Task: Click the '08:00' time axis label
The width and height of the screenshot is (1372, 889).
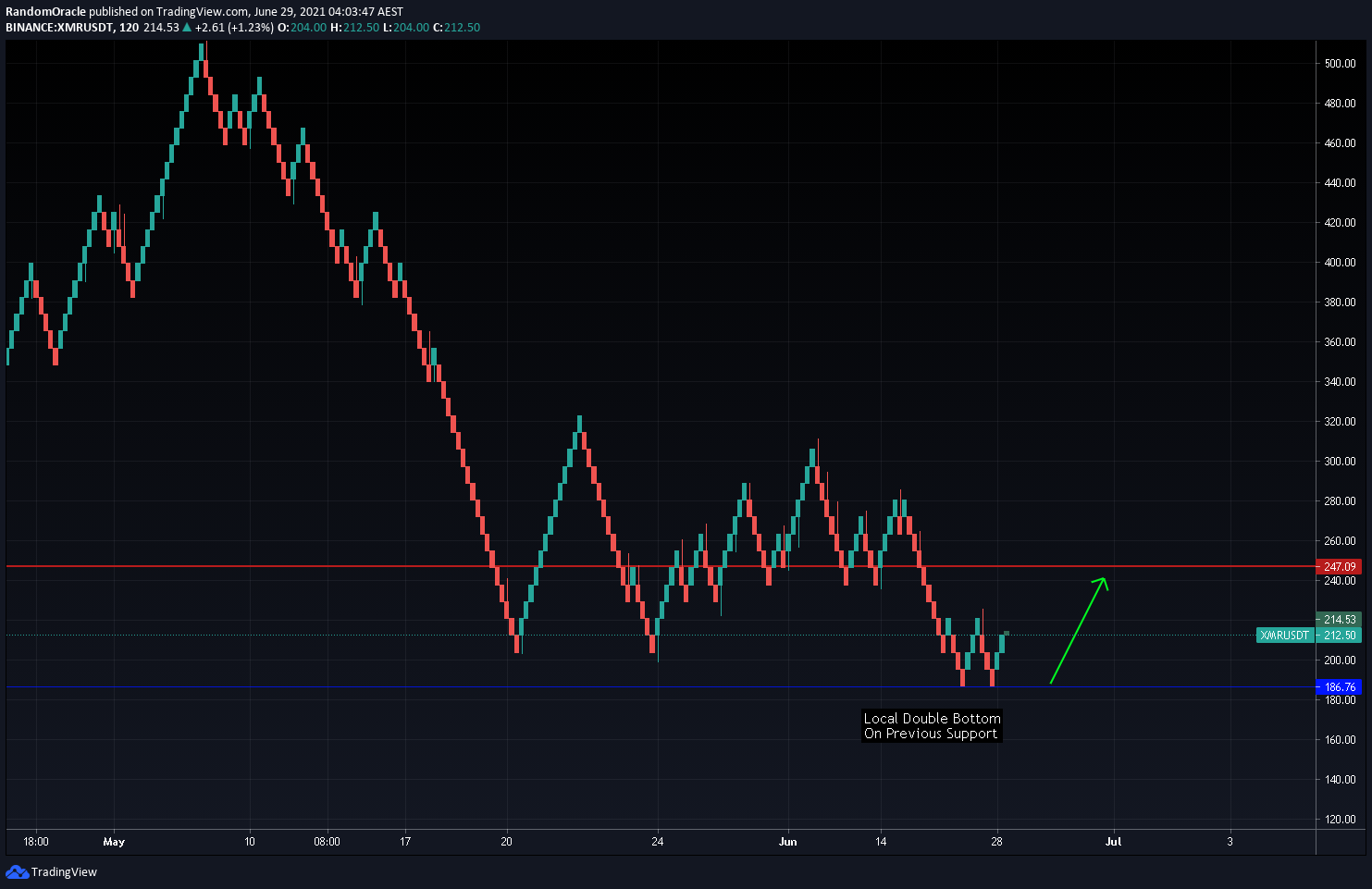Action: (327, 842)
